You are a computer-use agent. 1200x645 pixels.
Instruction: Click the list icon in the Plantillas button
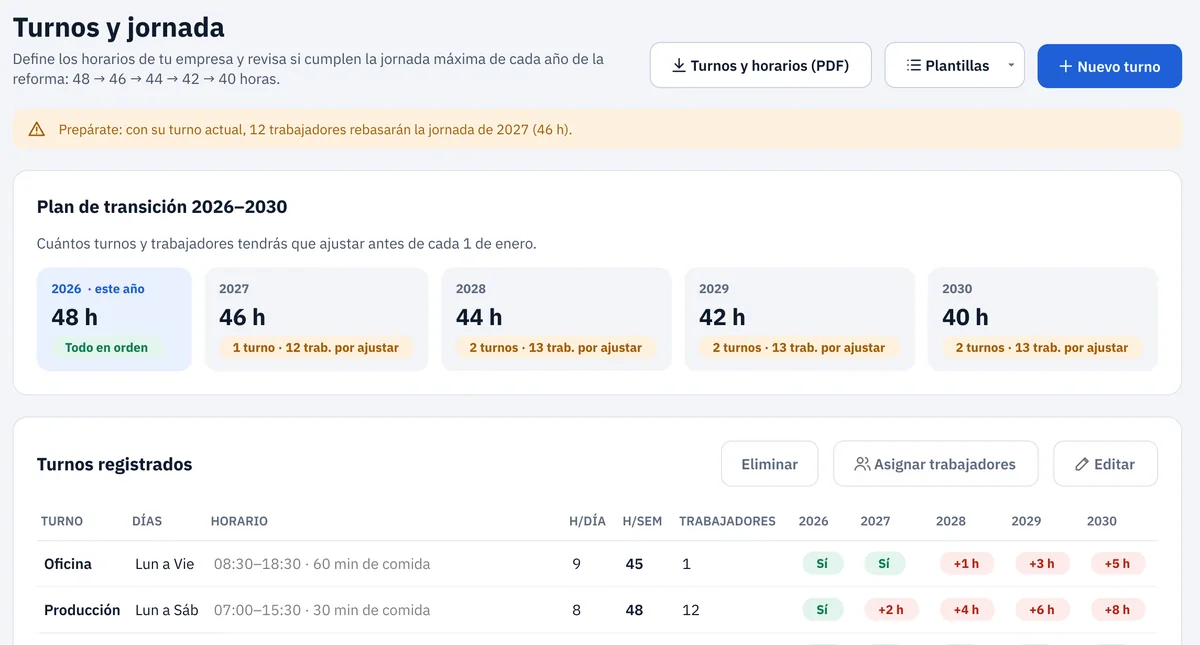click(x=914, y=66)
